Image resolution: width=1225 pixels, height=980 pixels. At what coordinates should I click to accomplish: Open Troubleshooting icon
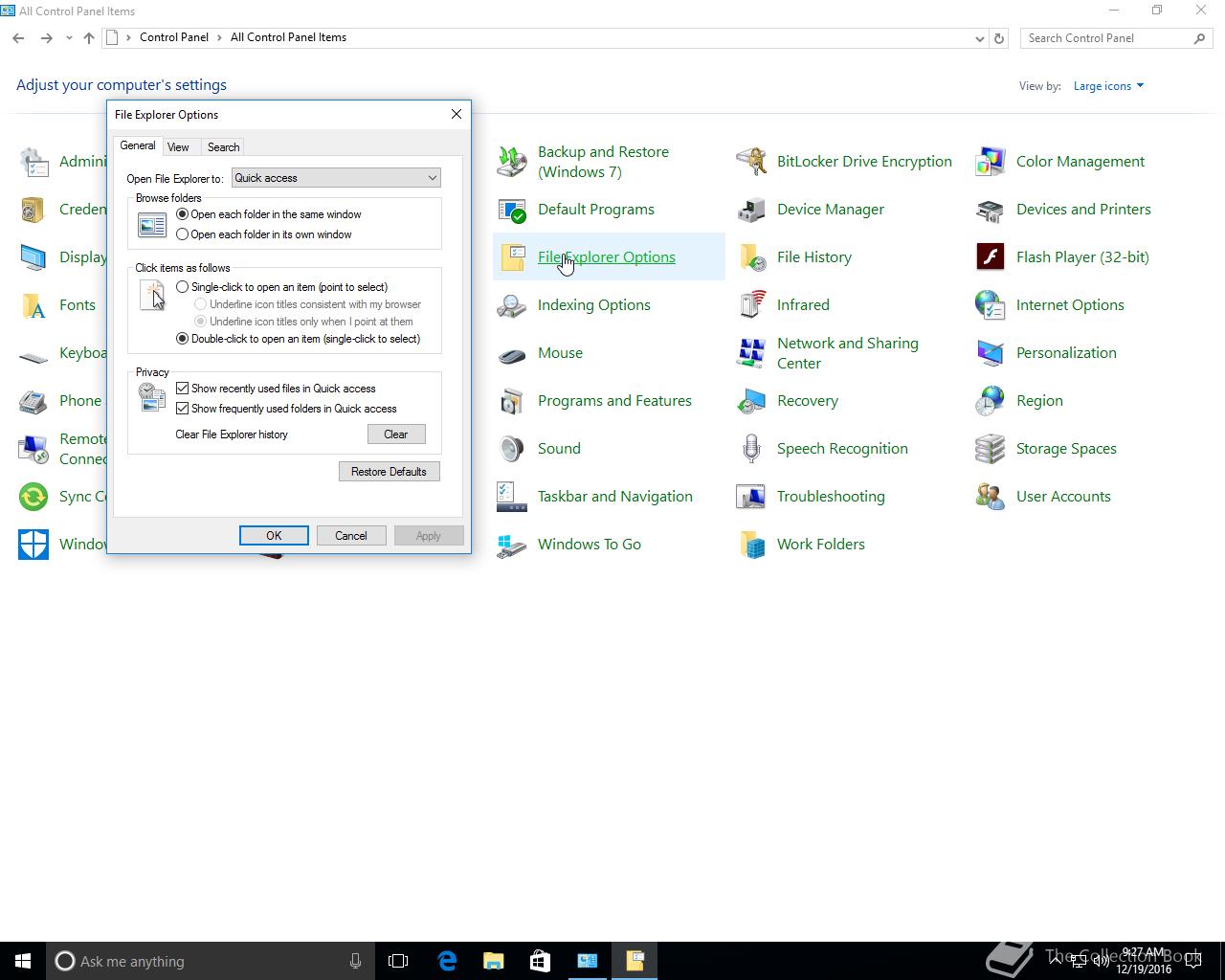pos(751,497)
